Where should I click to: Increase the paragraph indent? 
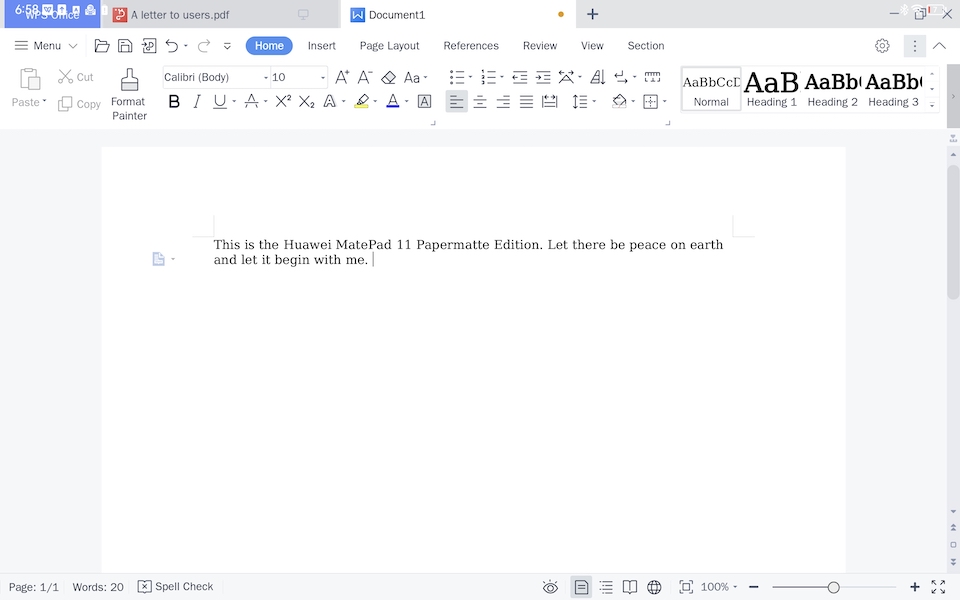543,77
